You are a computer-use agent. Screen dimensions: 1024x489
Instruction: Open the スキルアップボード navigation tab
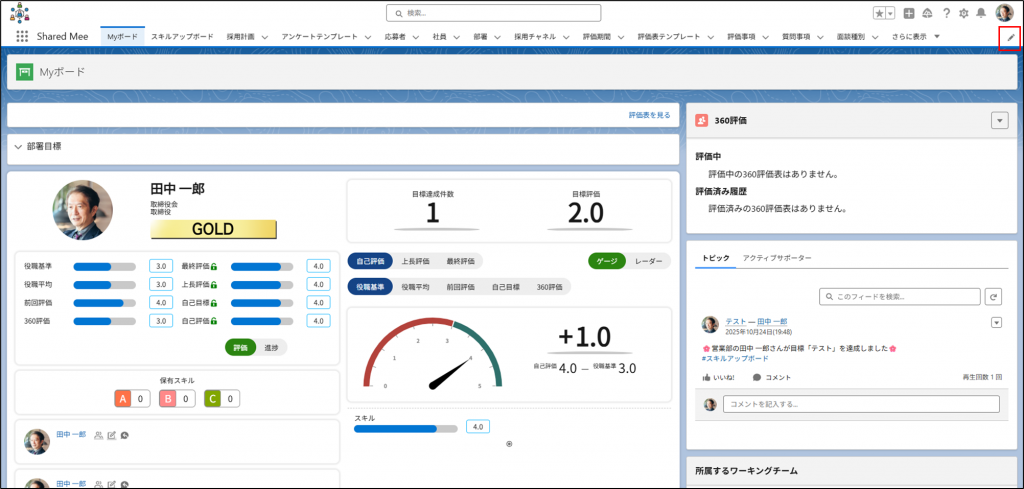[x=182, y=37]
